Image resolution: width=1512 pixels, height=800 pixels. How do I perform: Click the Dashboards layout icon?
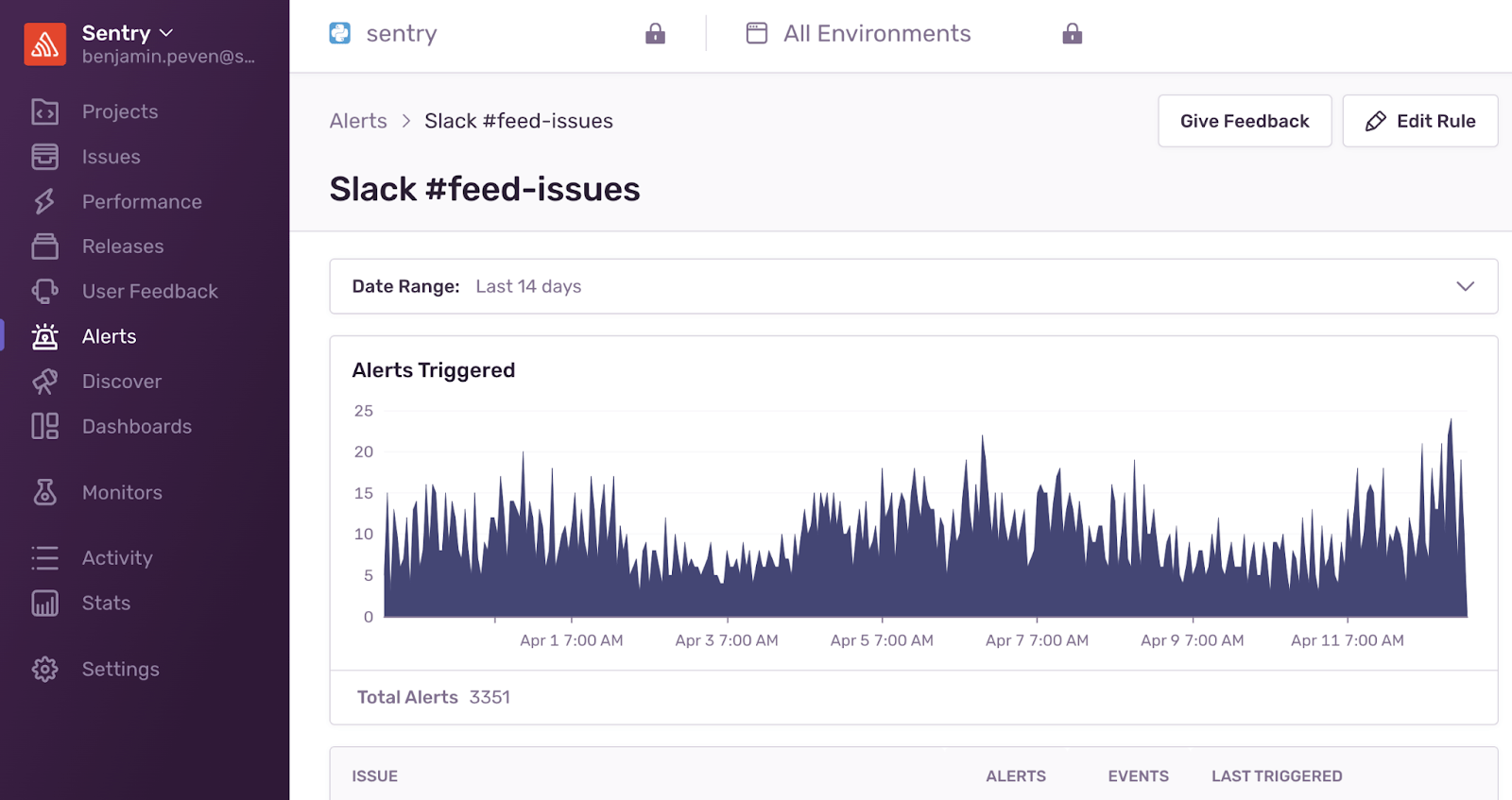click(44, 426)
